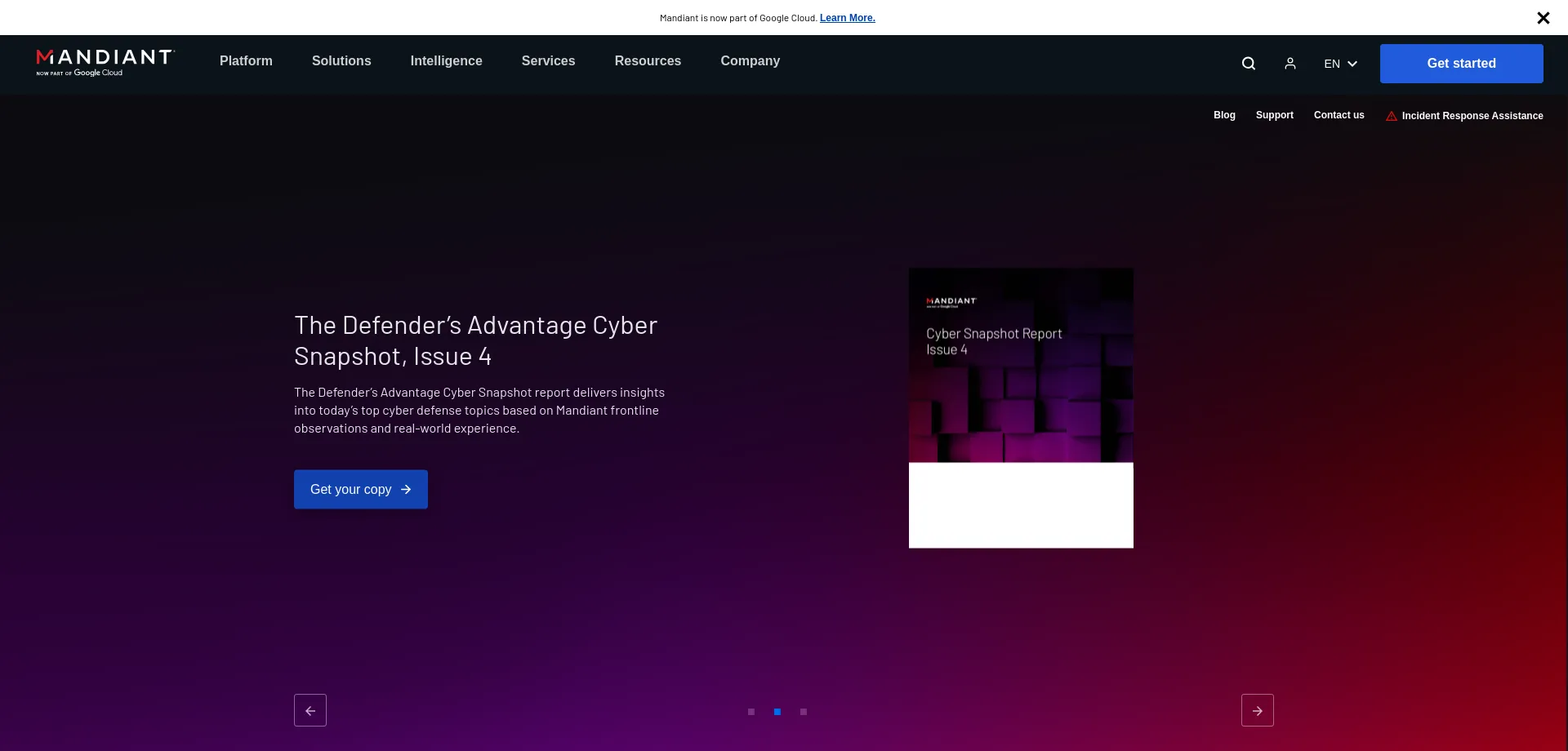
Task: Click the Get started button
Action: point(1461,64)
